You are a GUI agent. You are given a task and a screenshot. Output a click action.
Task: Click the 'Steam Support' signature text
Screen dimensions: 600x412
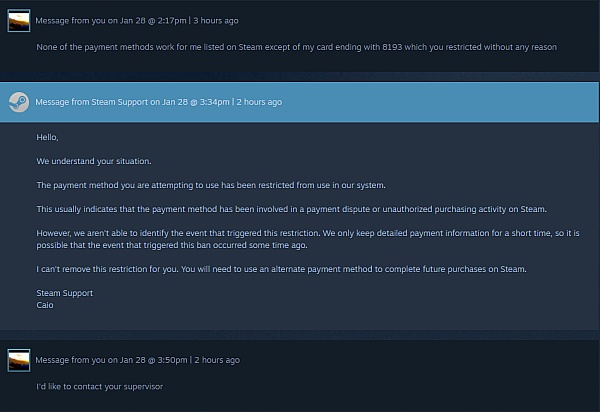(x=65, y=293)
